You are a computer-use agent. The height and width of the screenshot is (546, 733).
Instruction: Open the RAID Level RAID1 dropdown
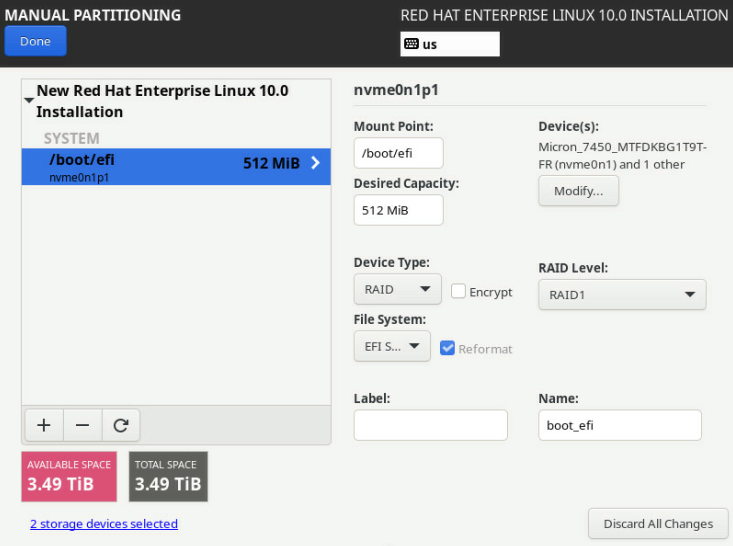(622, 295)
